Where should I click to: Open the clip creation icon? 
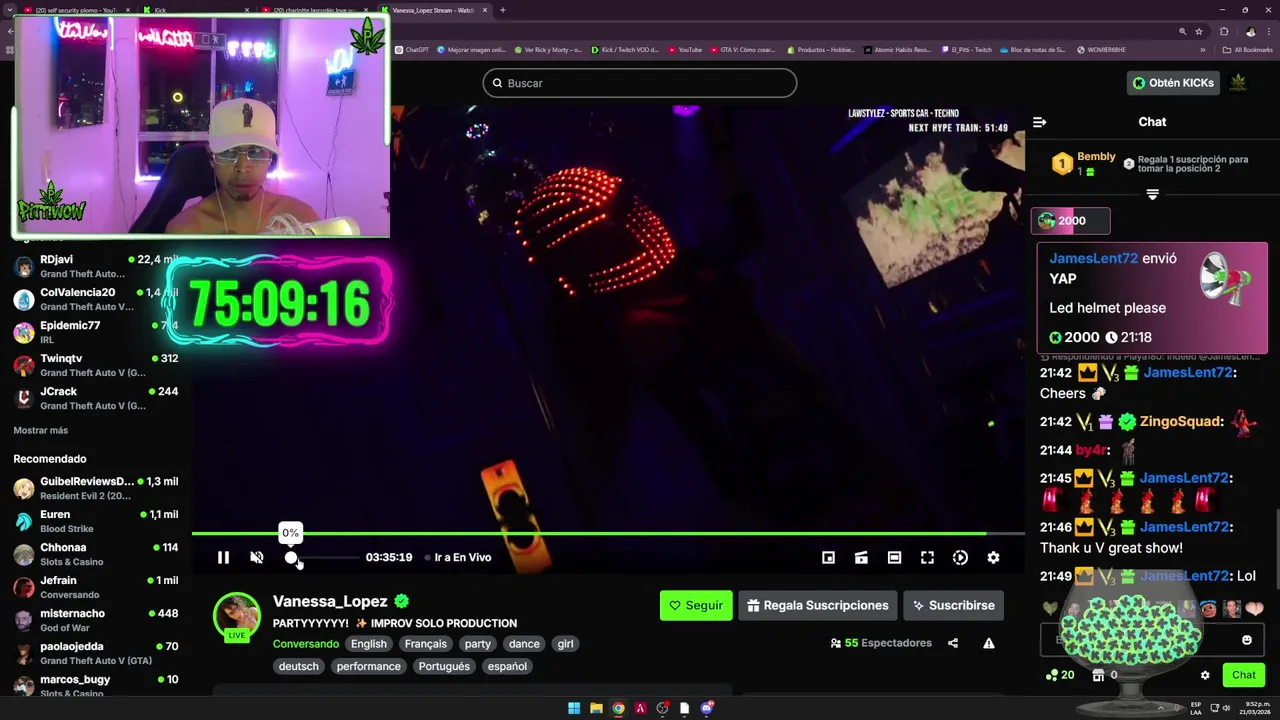(861, 558)
